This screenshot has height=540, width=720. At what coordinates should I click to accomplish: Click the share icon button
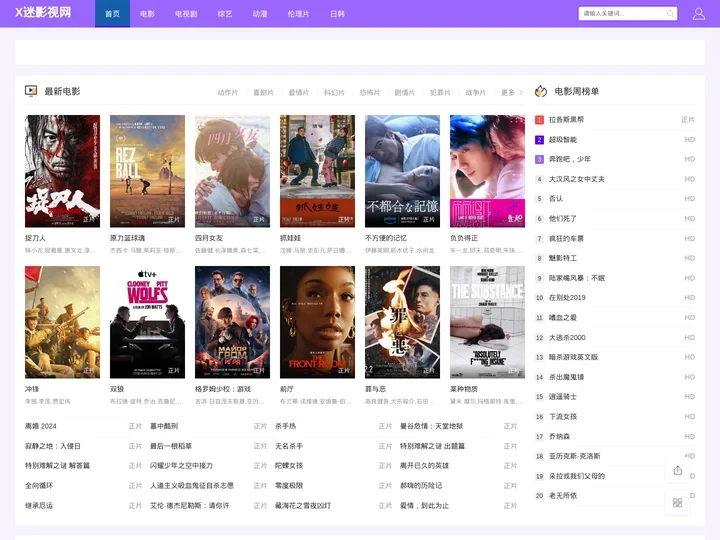tap(677, 471)
